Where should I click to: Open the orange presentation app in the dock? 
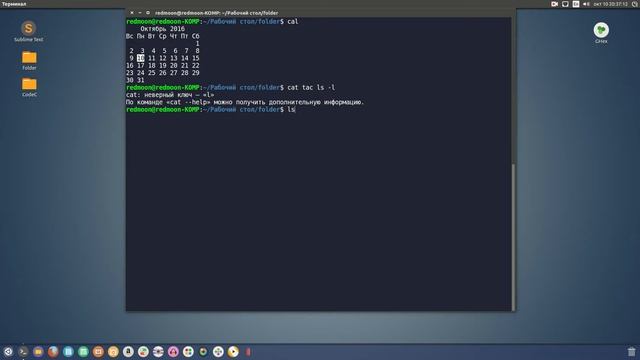click(98, 351)
